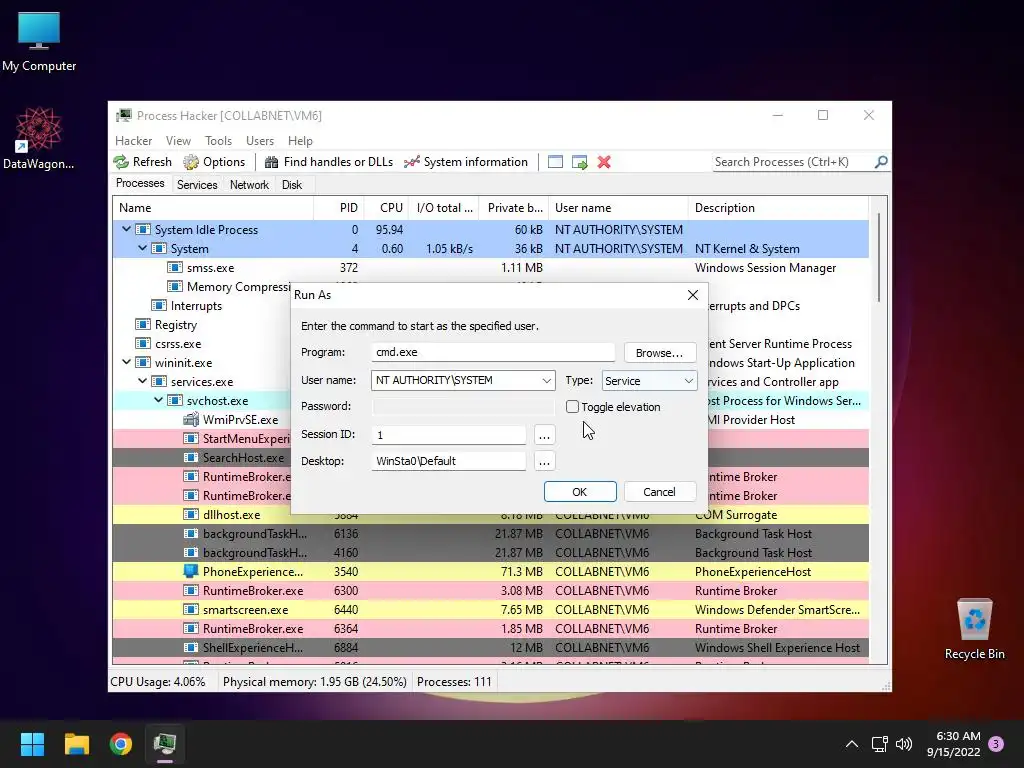Open the volume tray icon

point(904,744)
